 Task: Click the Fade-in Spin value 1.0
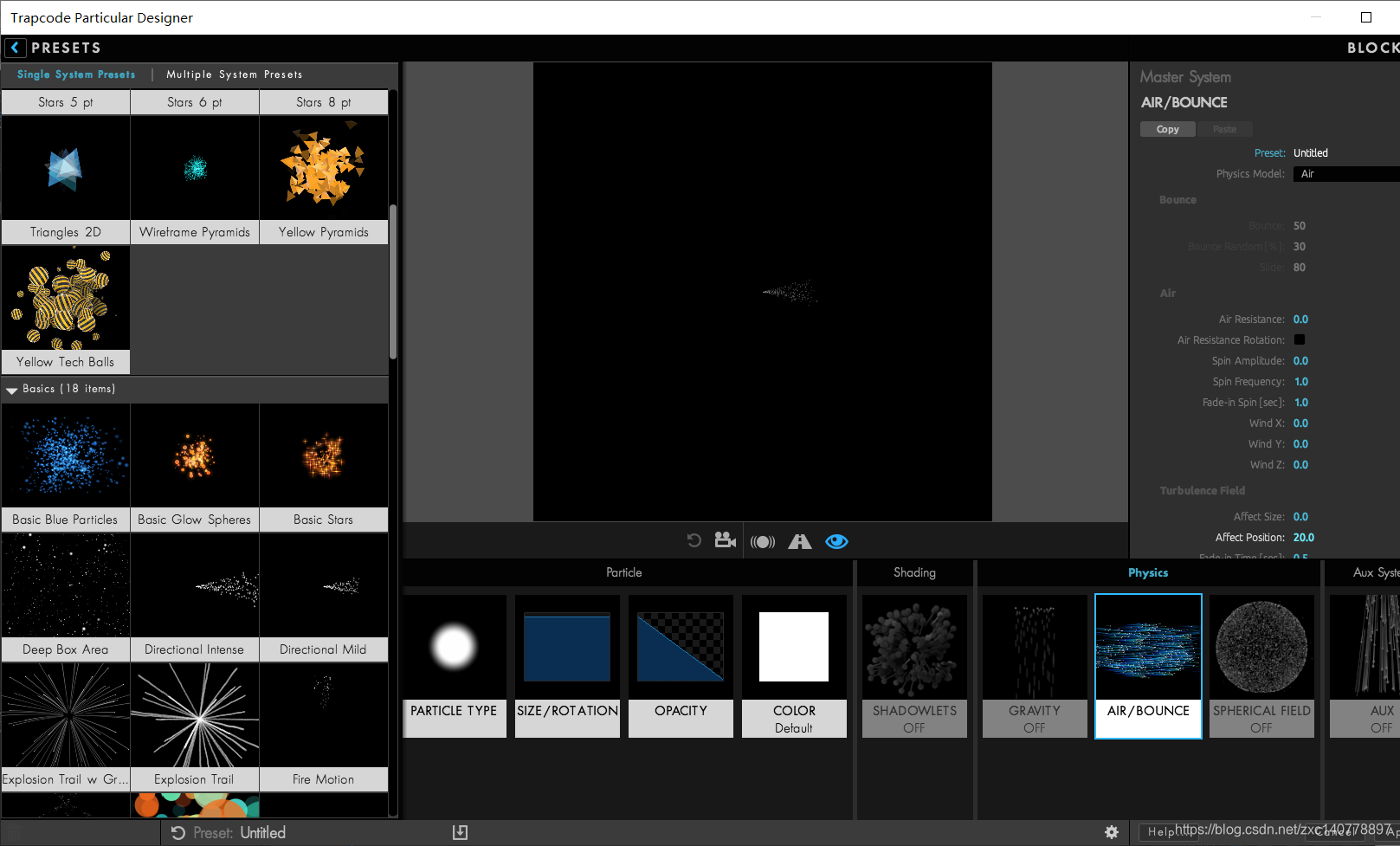[1301, 403]
